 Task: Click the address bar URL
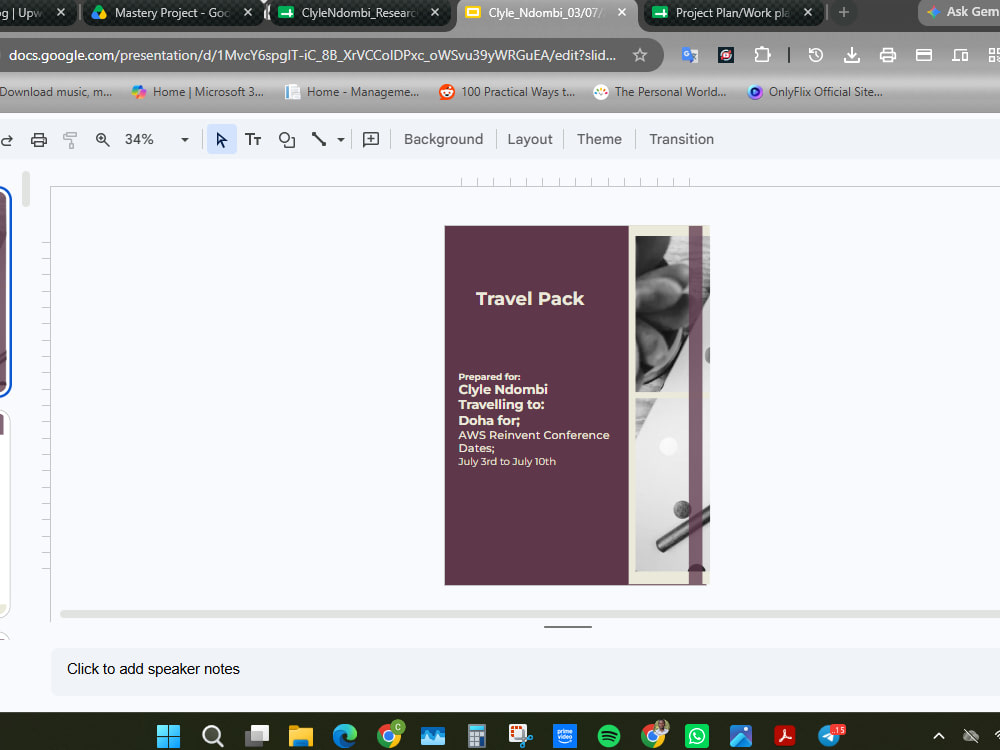pos(312,55)
